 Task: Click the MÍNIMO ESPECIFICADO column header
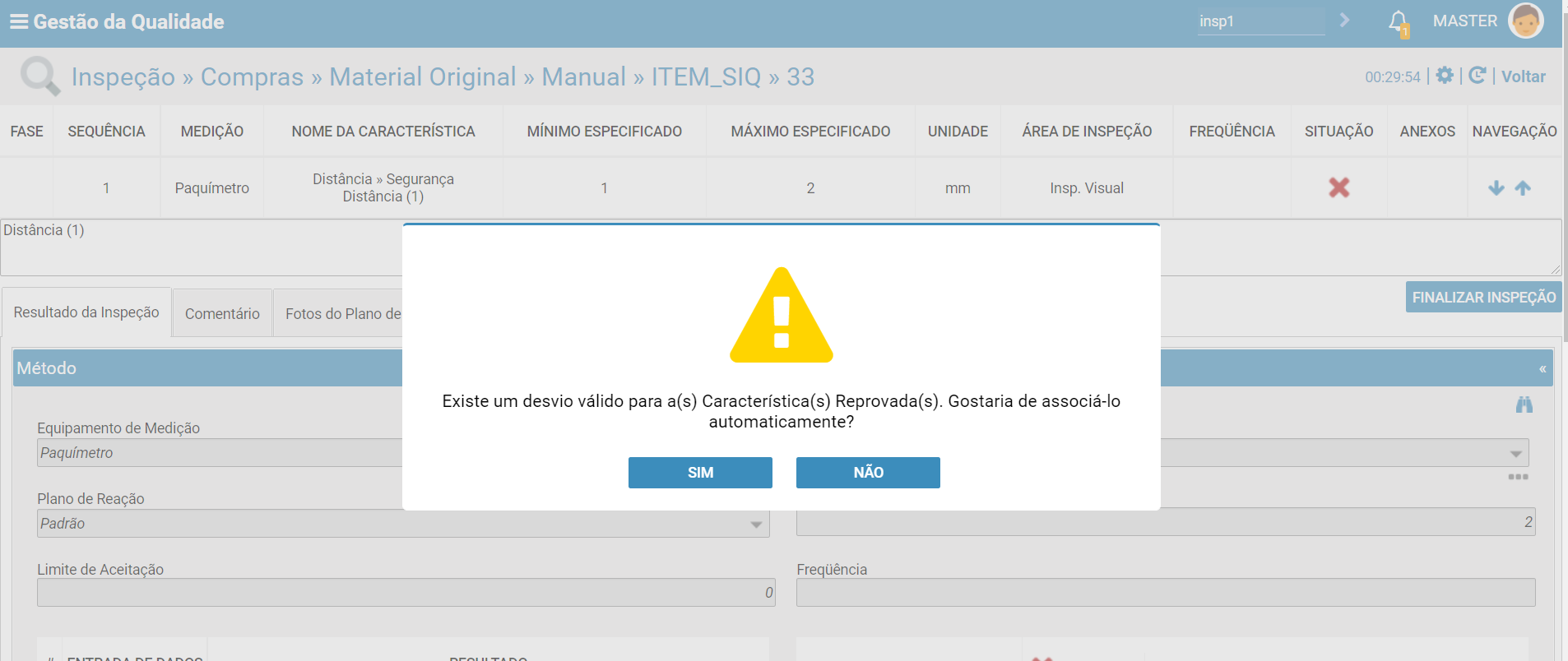coord(605,132)
